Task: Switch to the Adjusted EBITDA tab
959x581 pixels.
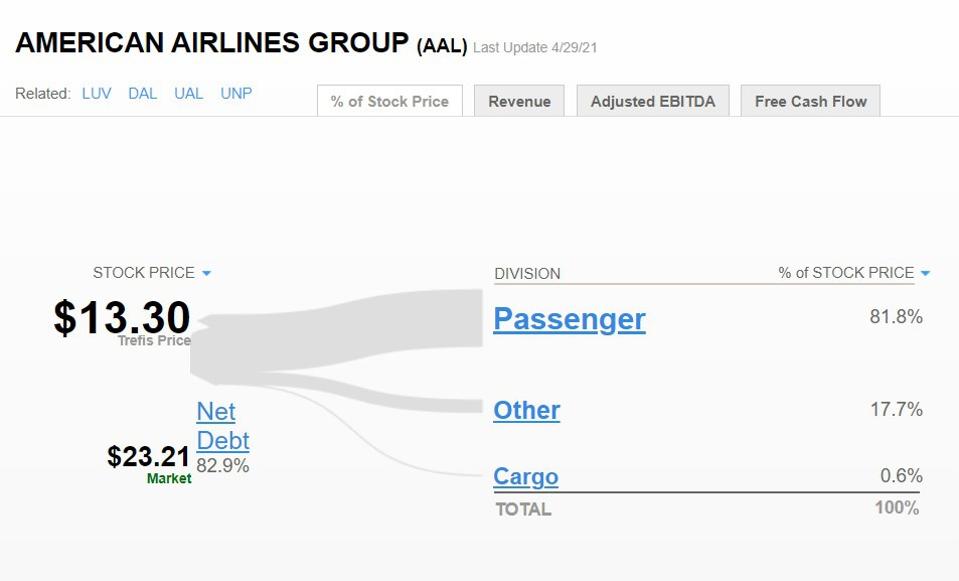Action: point(652,101)
